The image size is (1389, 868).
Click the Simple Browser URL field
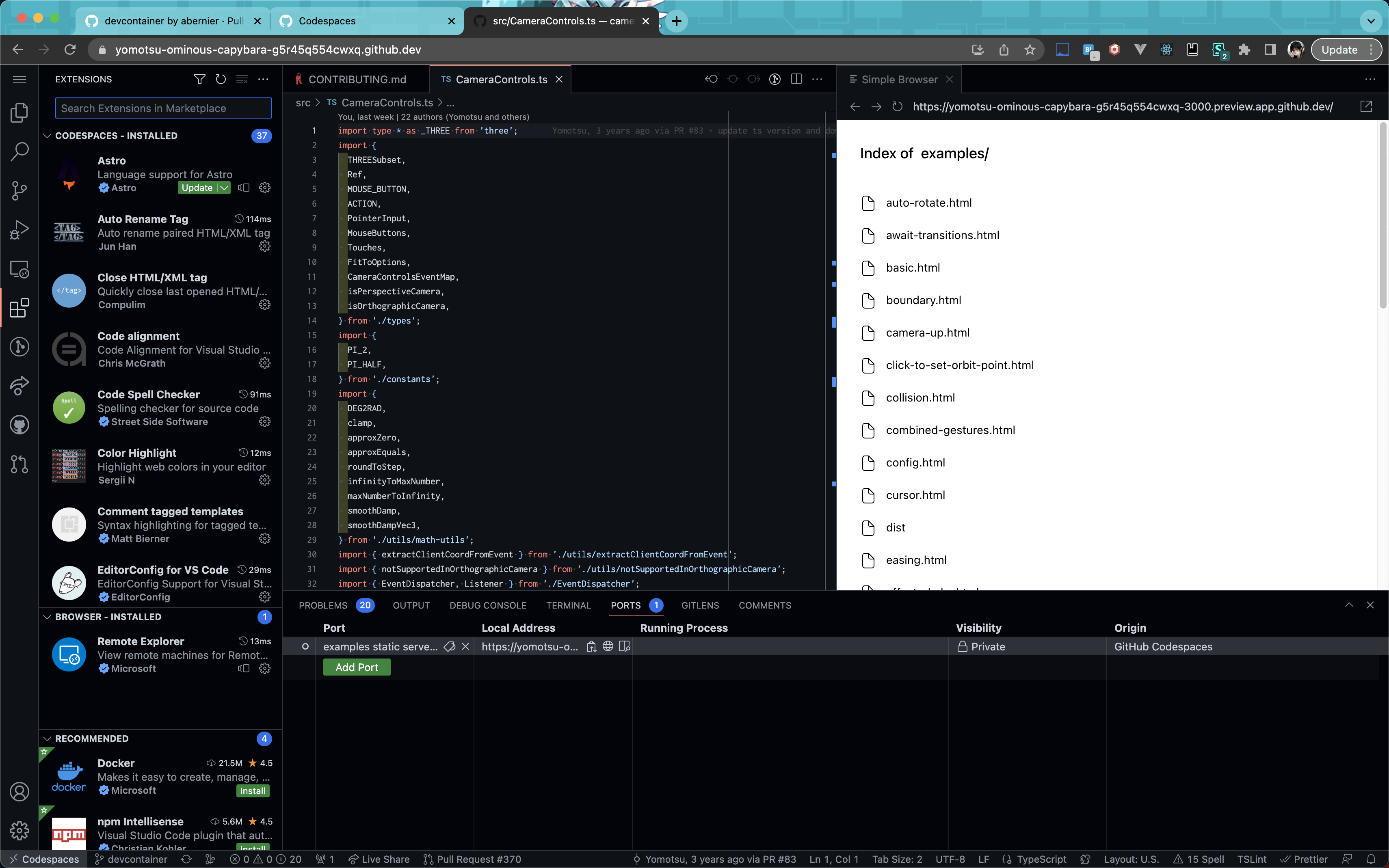point(1123,107)
